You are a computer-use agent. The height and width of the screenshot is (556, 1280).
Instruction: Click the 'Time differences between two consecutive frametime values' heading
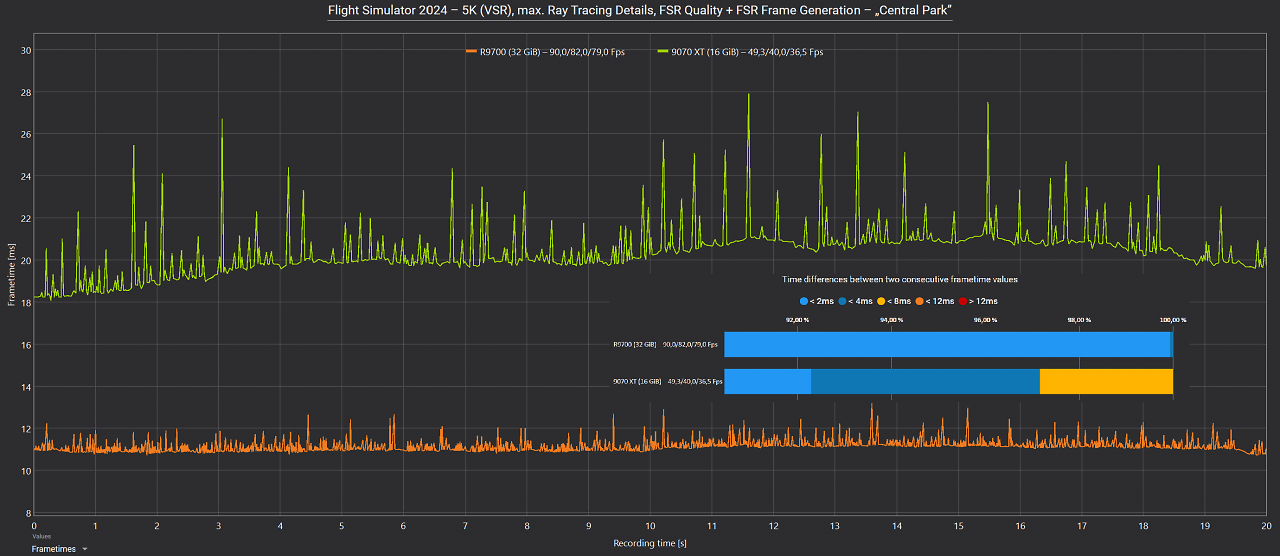pyautogui.click(x=899, y=279)
